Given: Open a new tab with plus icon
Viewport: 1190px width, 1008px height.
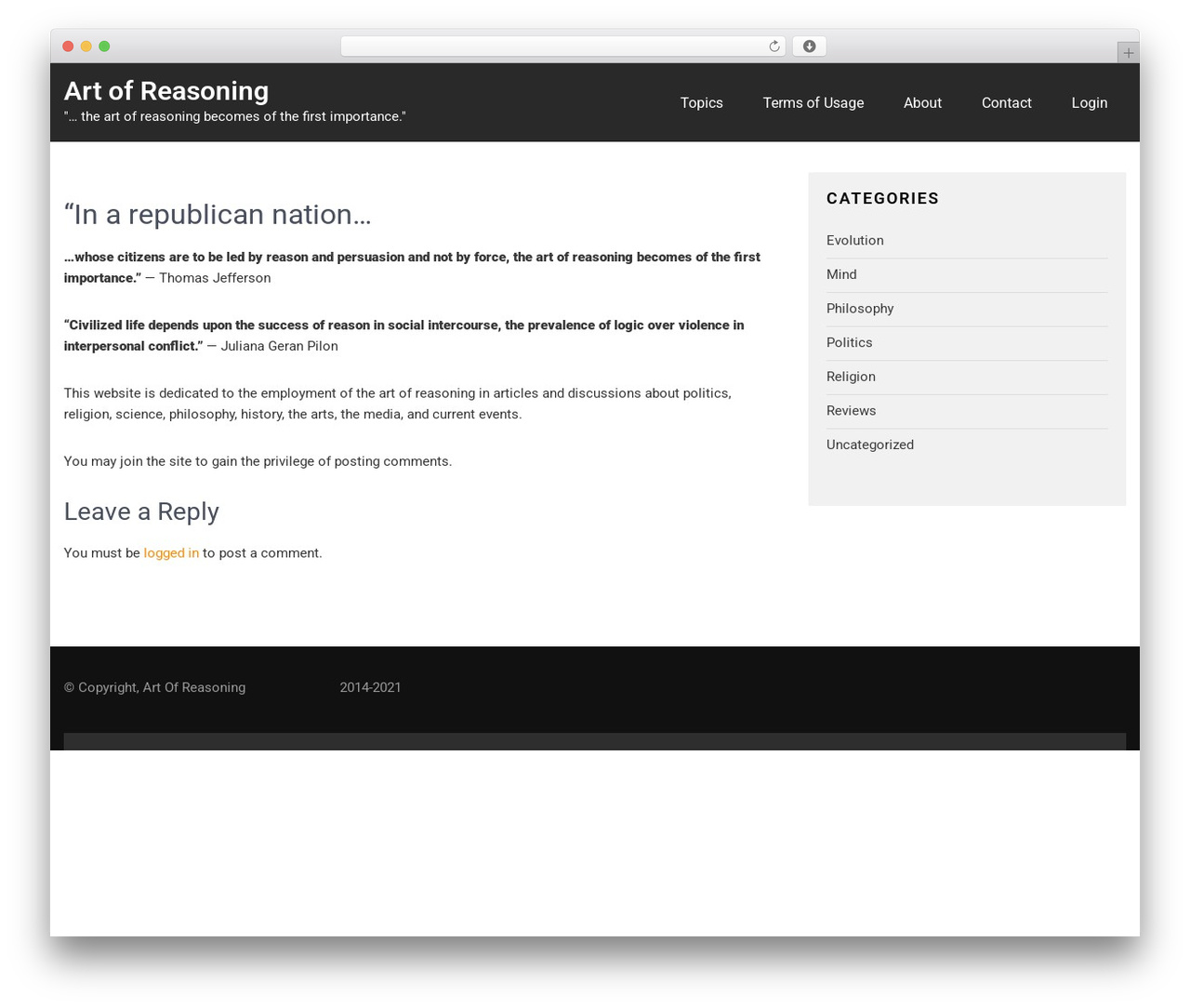Looking at the screenshot, I should point(1128,53).
